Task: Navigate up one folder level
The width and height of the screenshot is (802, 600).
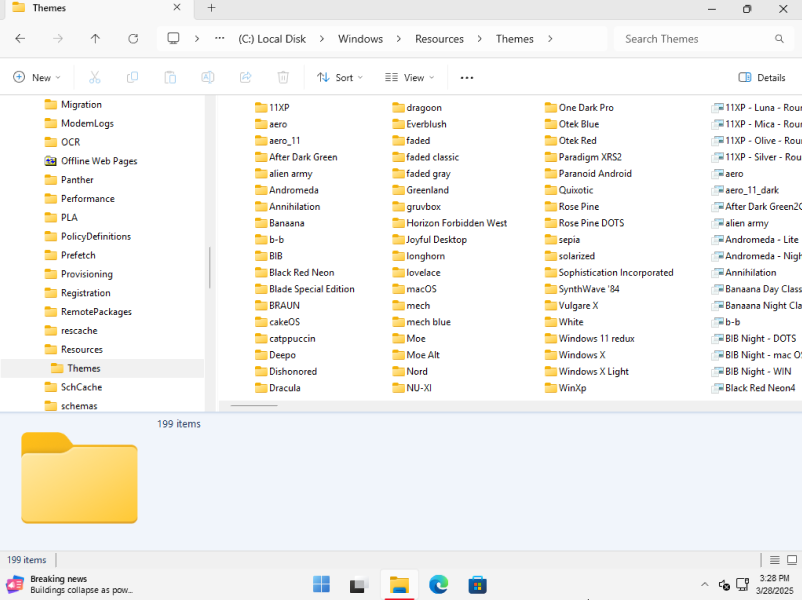Action: tap(95, 38)
